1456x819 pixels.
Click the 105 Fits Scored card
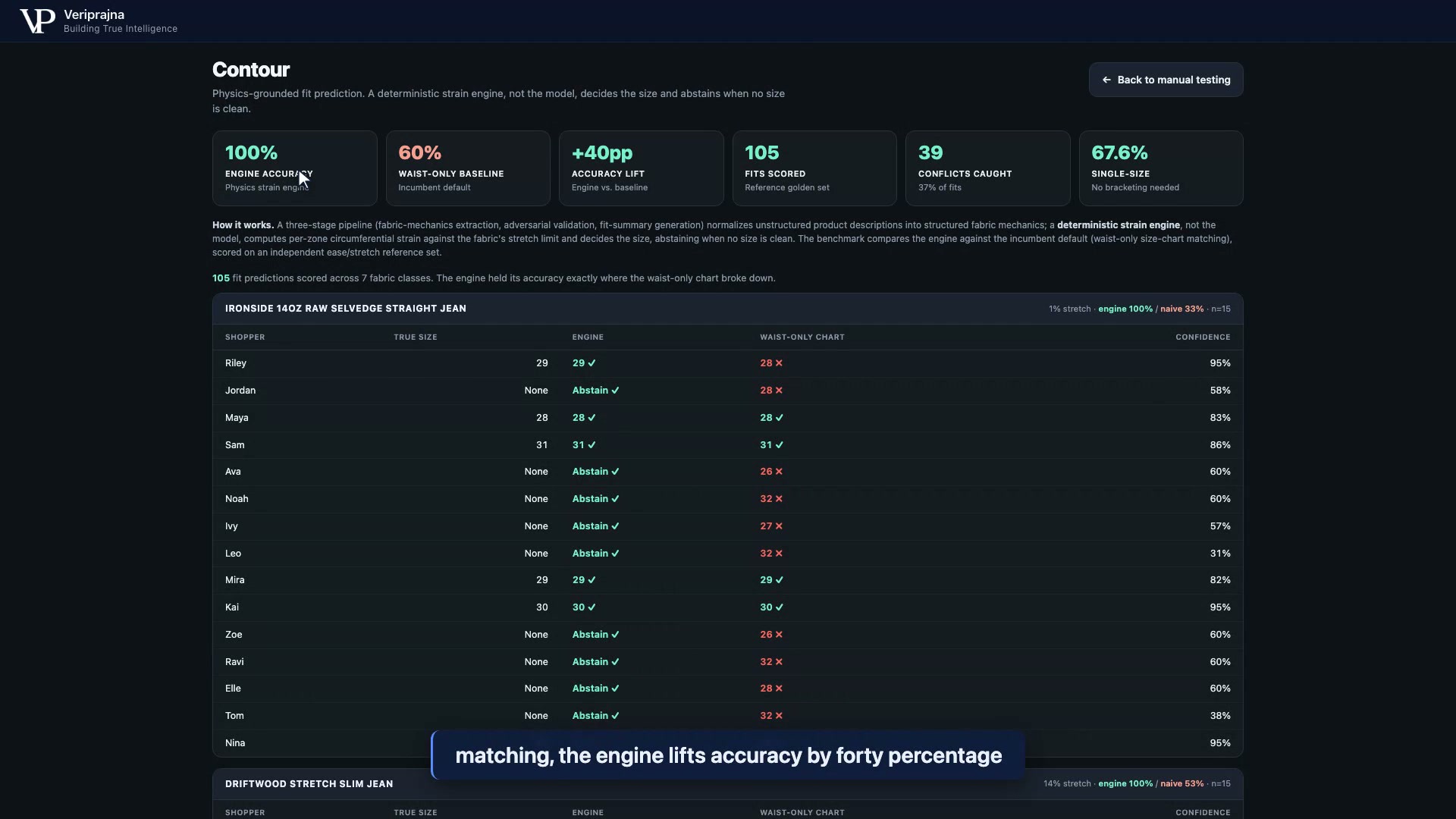pos(814,168)
